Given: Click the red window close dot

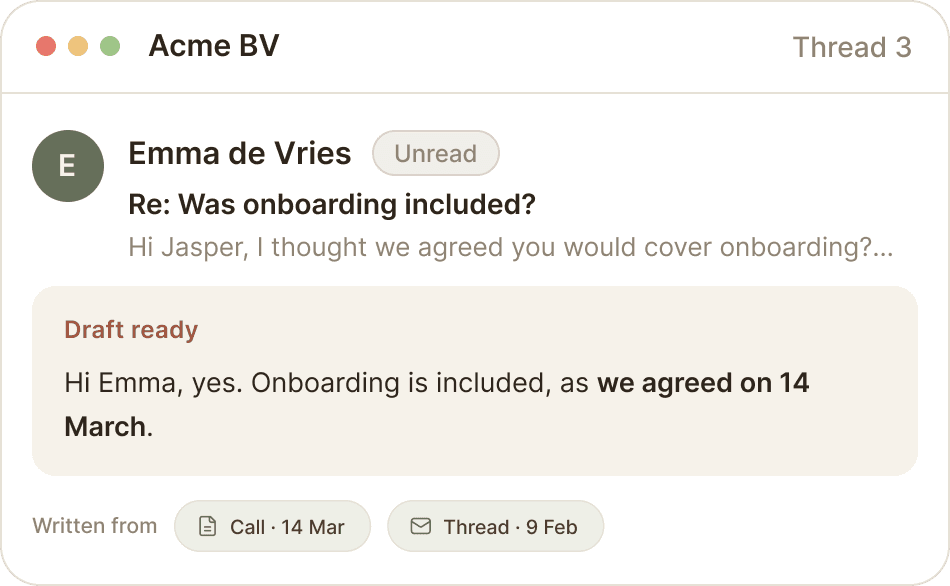Looking at the screenshot, I should [46, 46].
